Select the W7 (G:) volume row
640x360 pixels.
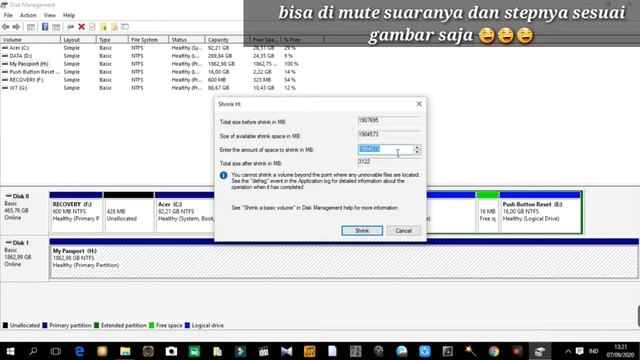[x=150, y=88]
